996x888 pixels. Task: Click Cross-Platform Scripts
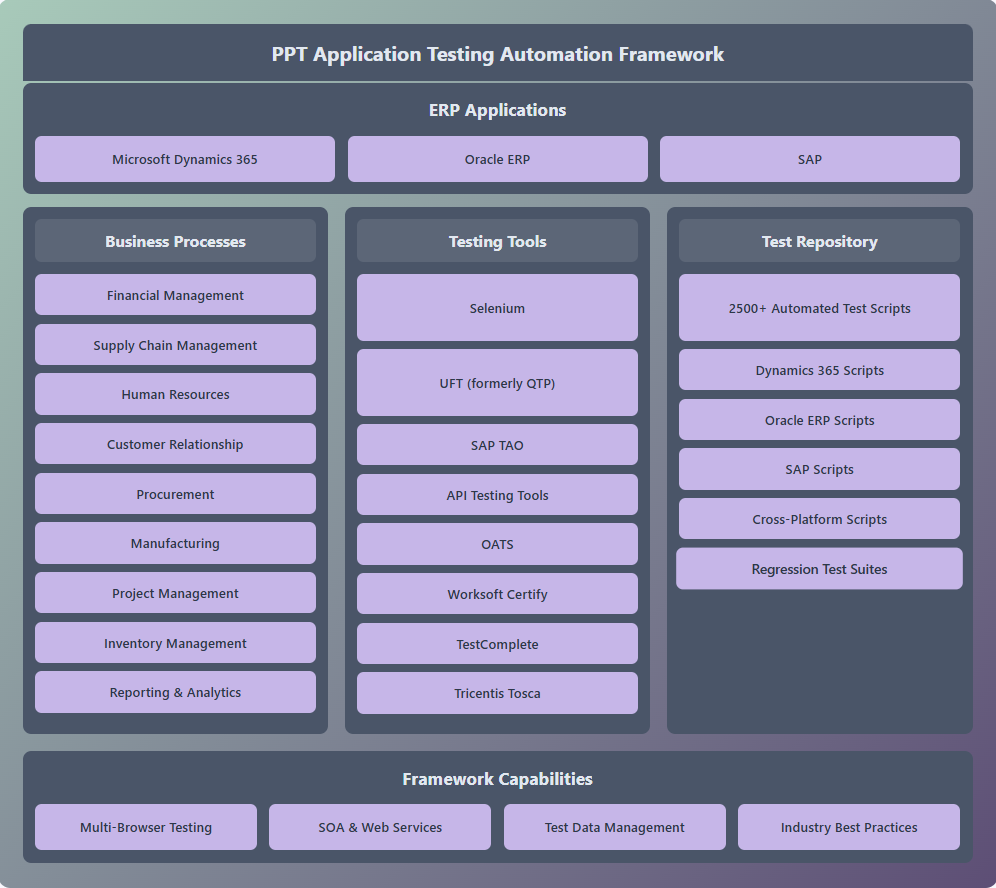[819, 519]
